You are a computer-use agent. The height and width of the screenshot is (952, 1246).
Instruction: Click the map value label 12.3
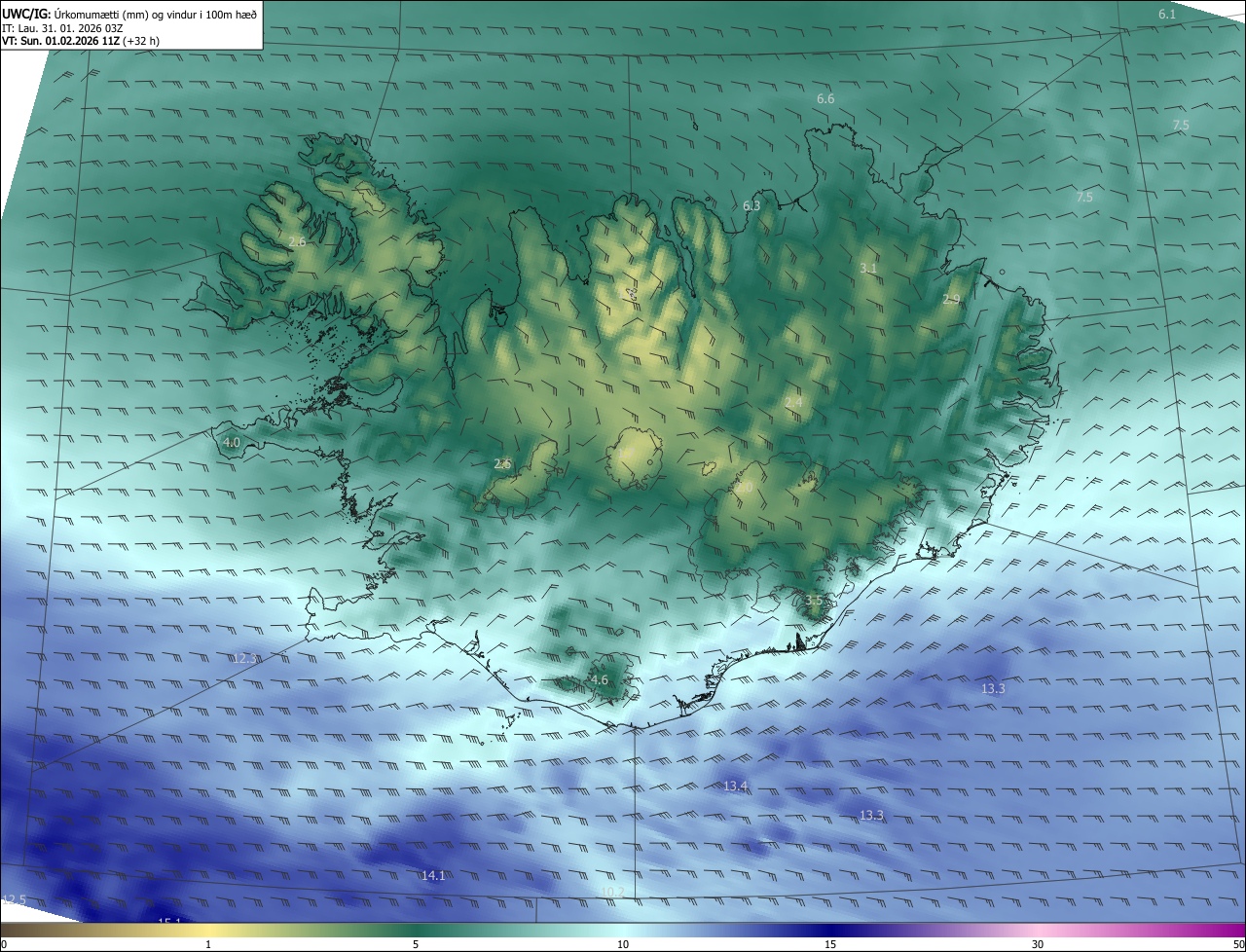point(245,659)
